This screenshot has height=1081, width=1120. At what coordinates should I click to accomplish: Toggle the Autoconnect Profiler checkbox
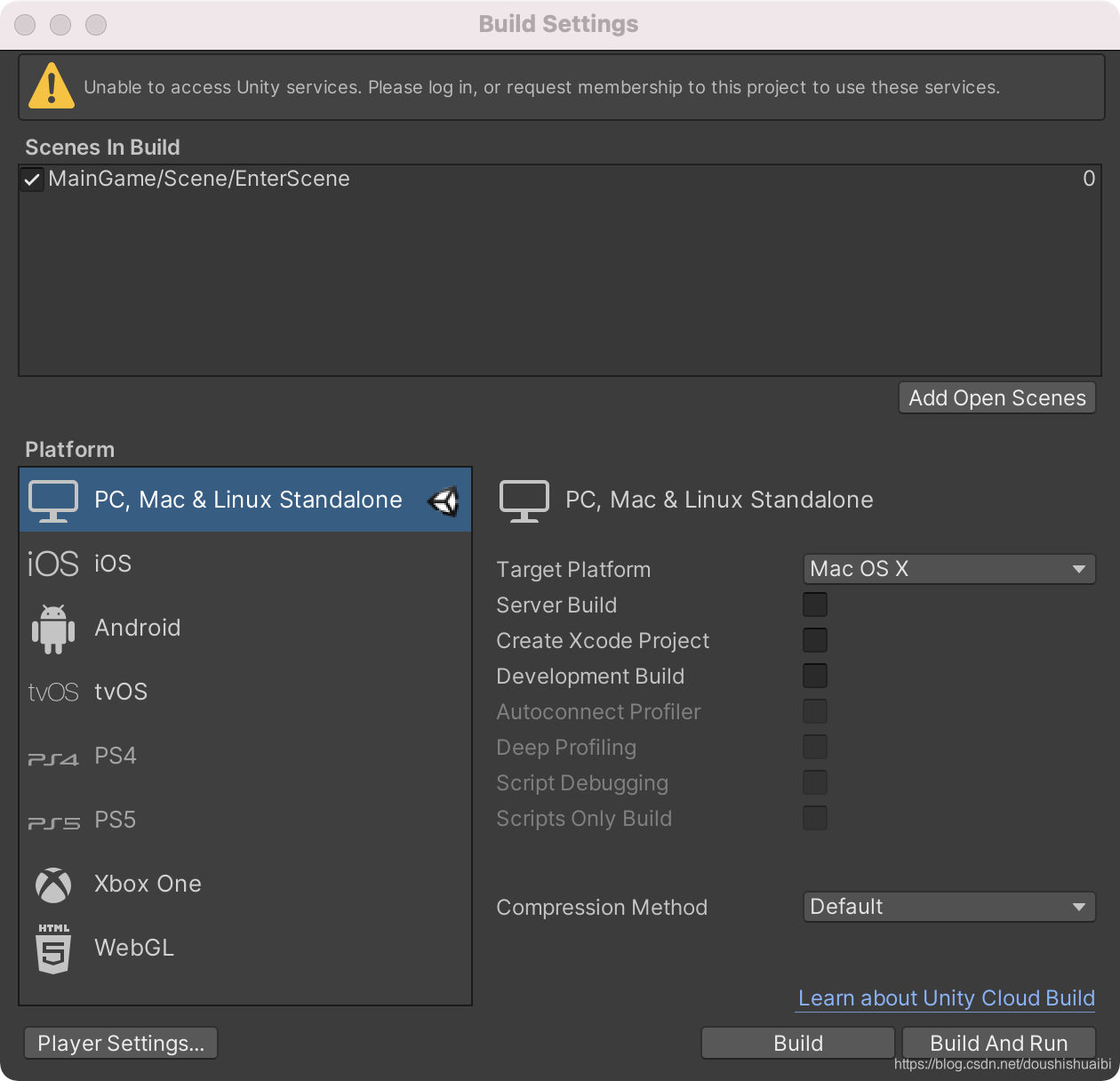point(815,711)
